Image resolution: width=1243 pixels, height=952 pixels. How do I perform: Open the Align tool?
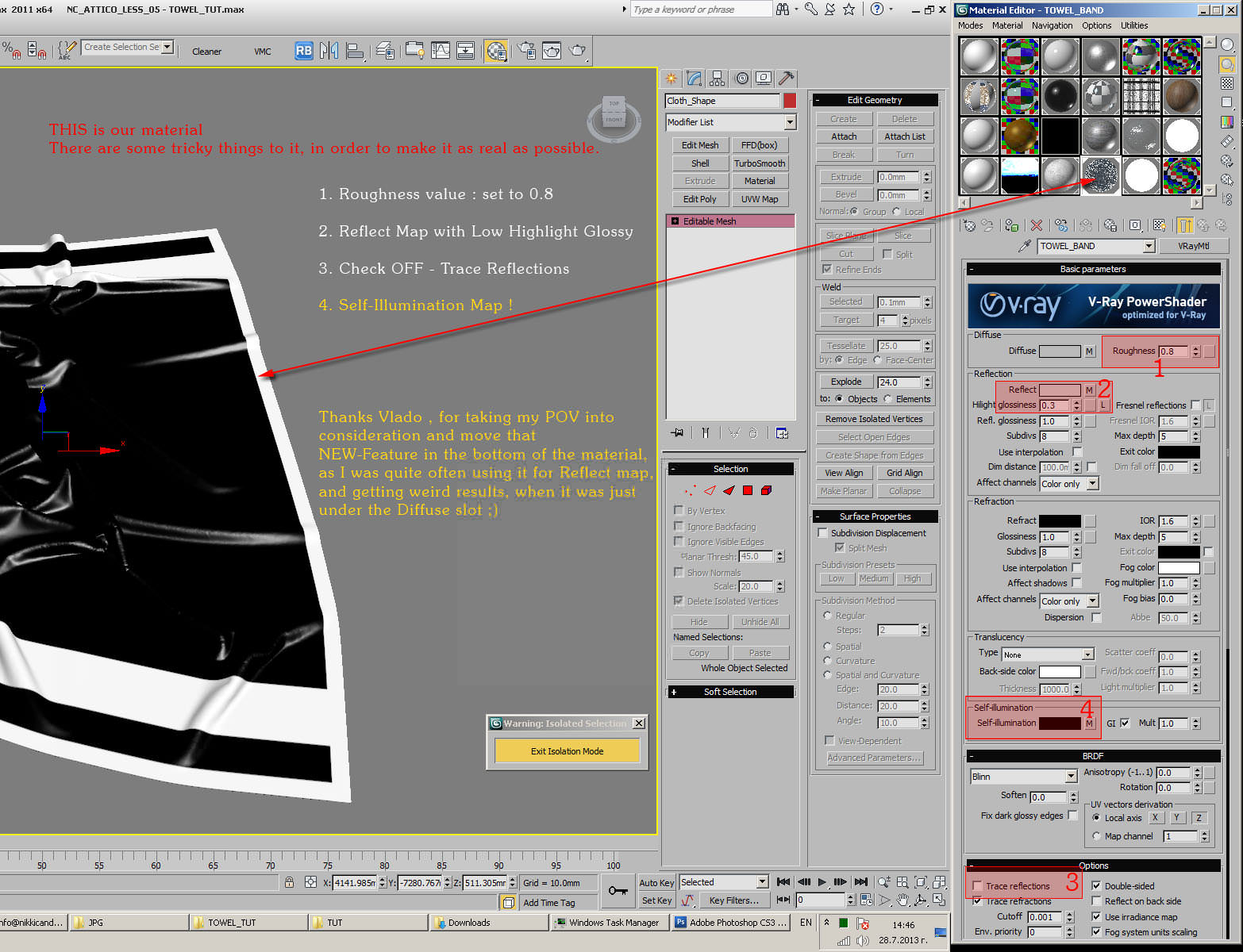point(355,51)
